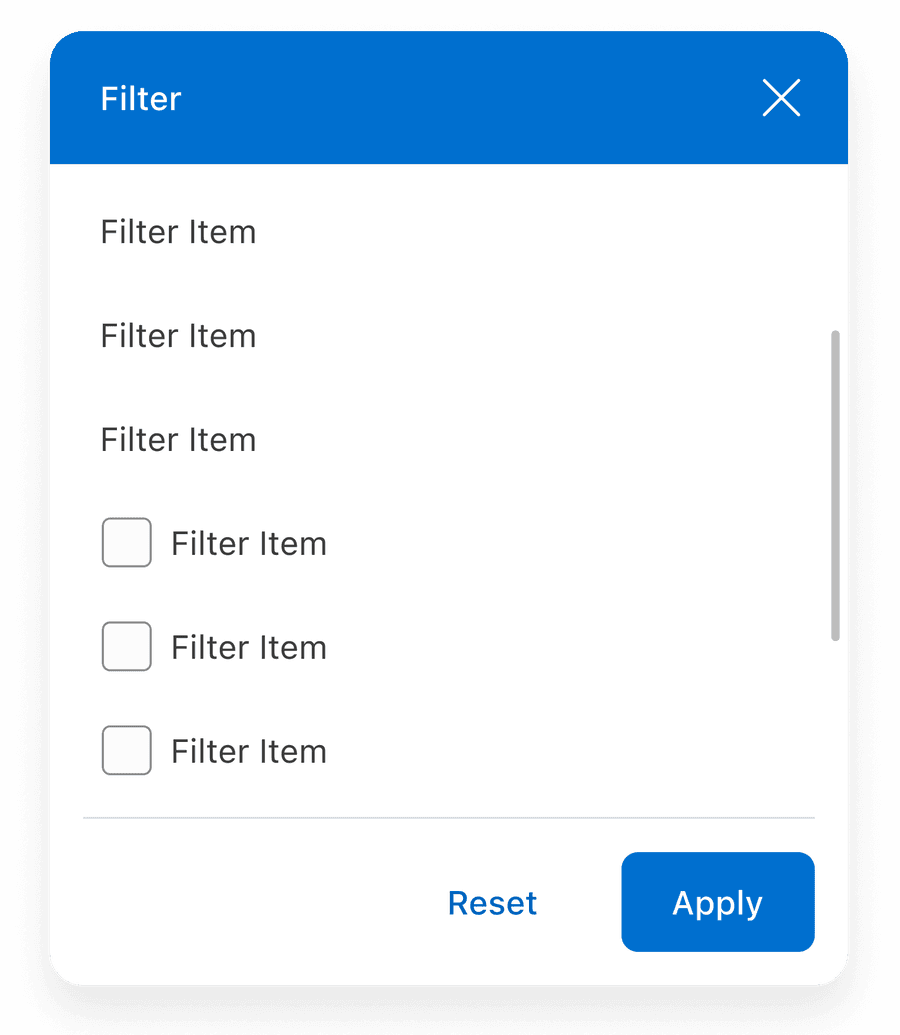Select the second Filter Item row

click(x=178, y=336)
